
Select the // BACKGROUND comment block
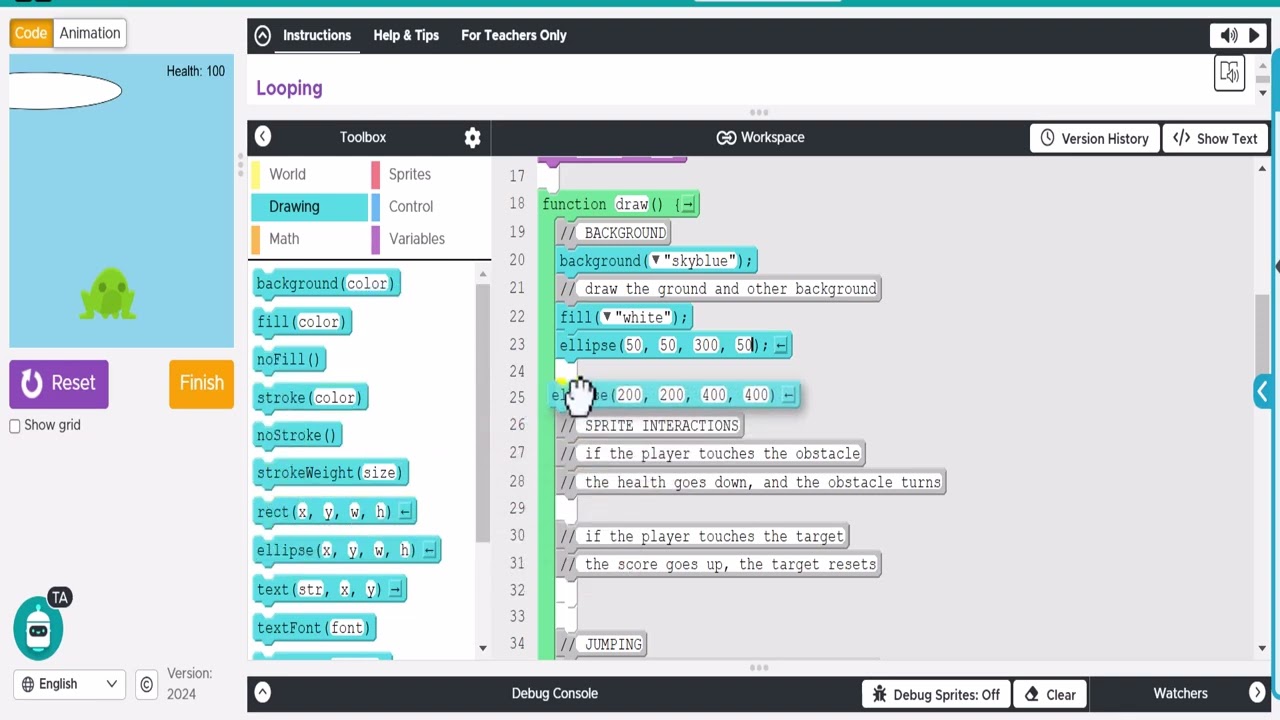coord(613,233)
